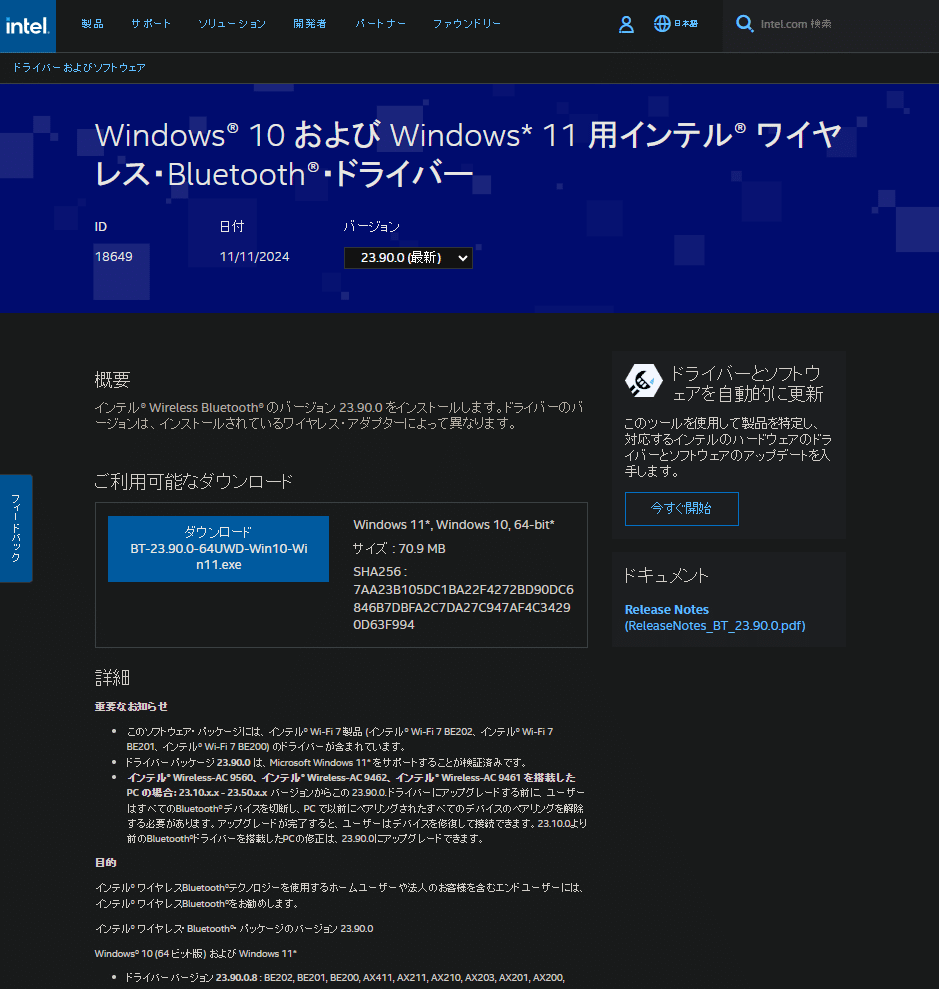
Task: Click the ドライバーとソフトウェアを自動的に更新 heading
Action: [x=747, y=383]
